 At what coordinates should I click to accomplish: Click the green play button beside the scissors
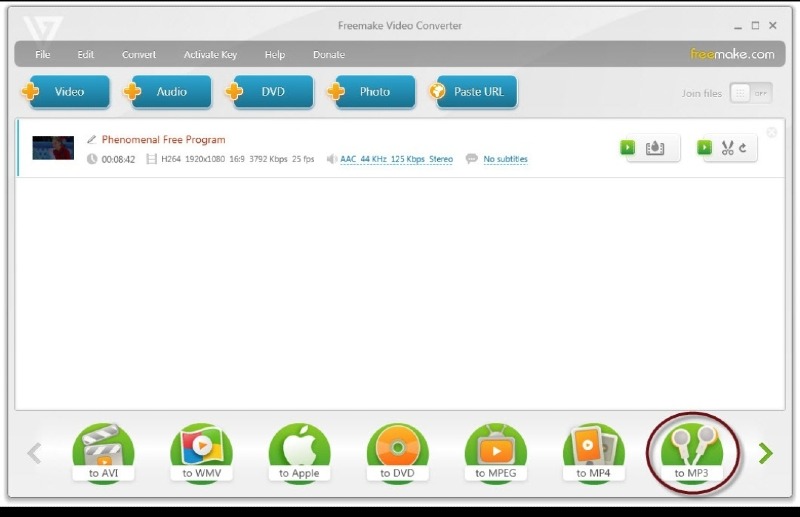[705, 147]
